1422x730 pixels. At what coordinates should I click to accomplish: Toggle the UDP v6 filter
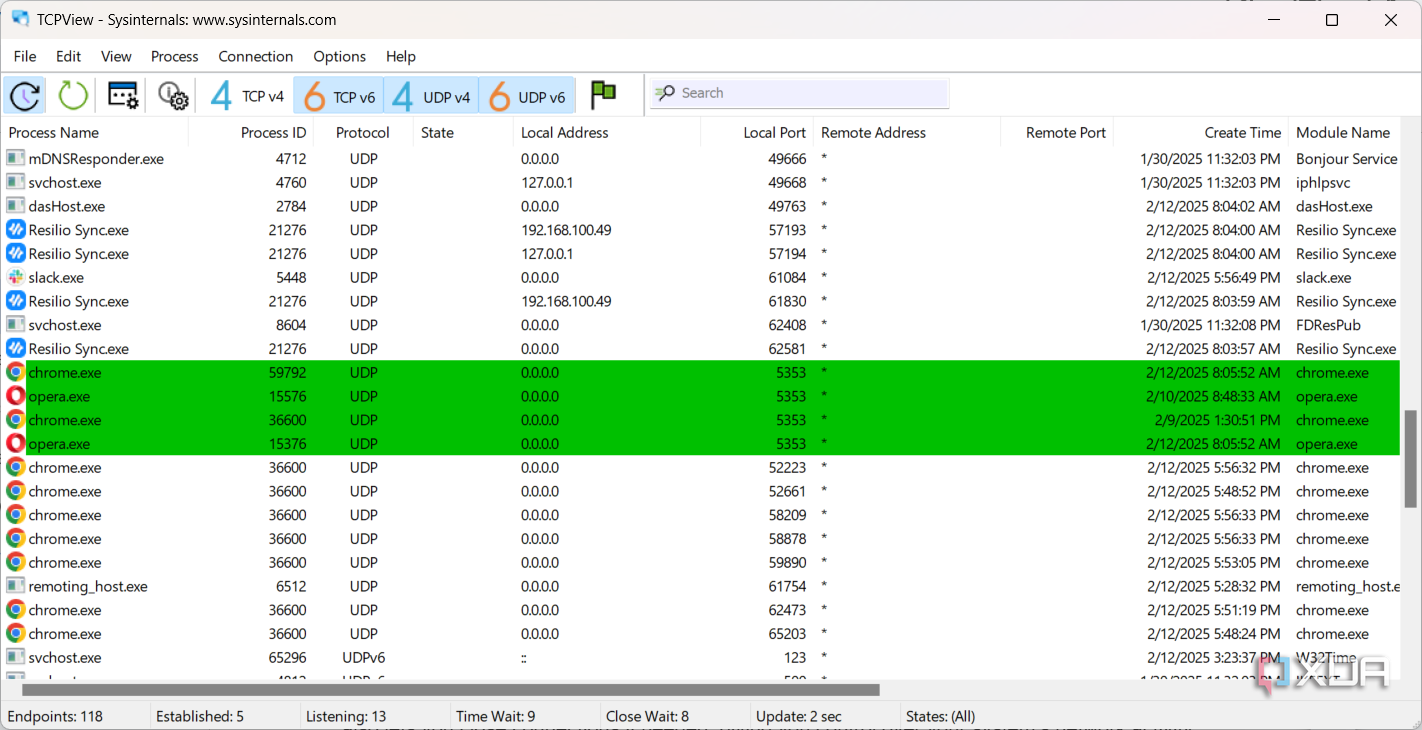(527, 96)
